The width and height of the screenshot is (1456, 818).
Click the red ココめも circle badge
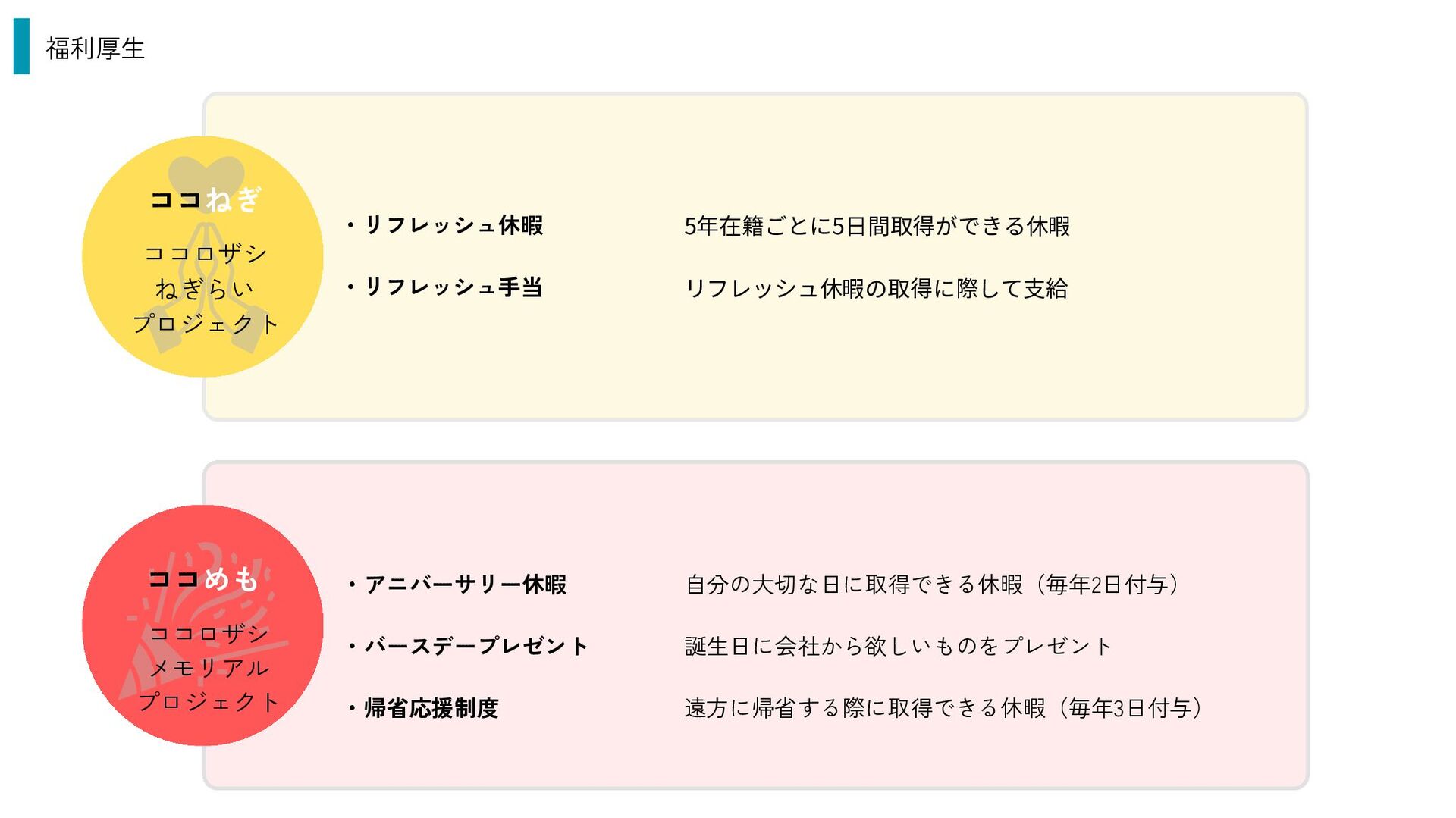coord(202,625)
